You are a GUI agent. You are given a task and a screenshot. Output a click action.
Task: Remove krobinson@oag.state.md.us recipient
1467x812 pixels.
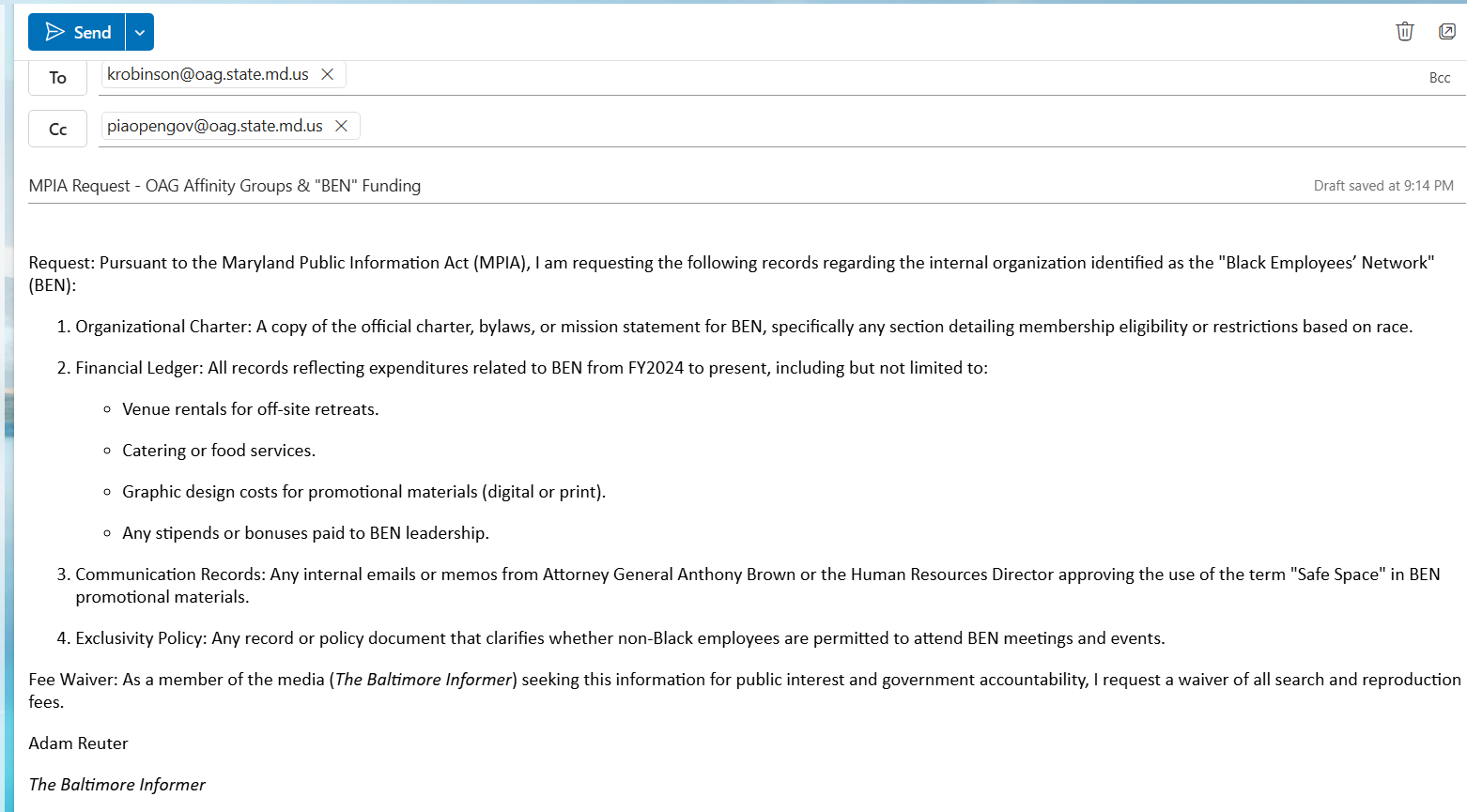[328, 75]
